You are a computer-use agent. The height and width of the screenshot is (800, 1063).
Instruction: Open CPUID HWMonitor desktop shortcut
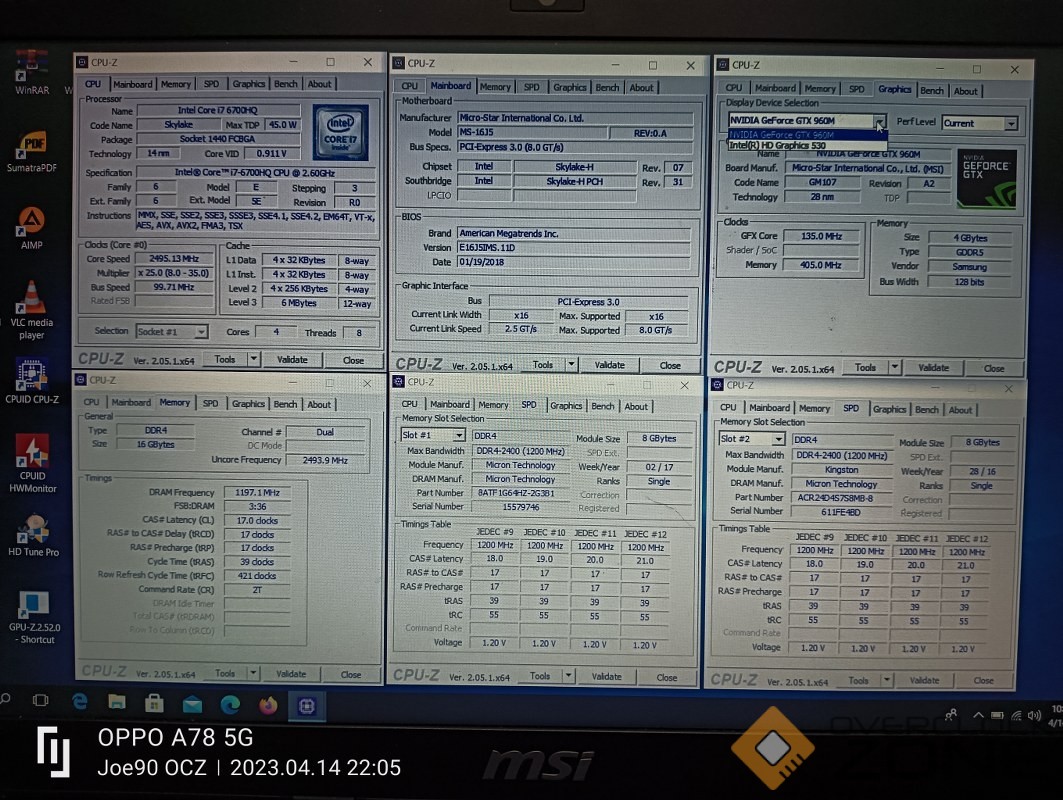pyautogui.click(x=32, y=463)
